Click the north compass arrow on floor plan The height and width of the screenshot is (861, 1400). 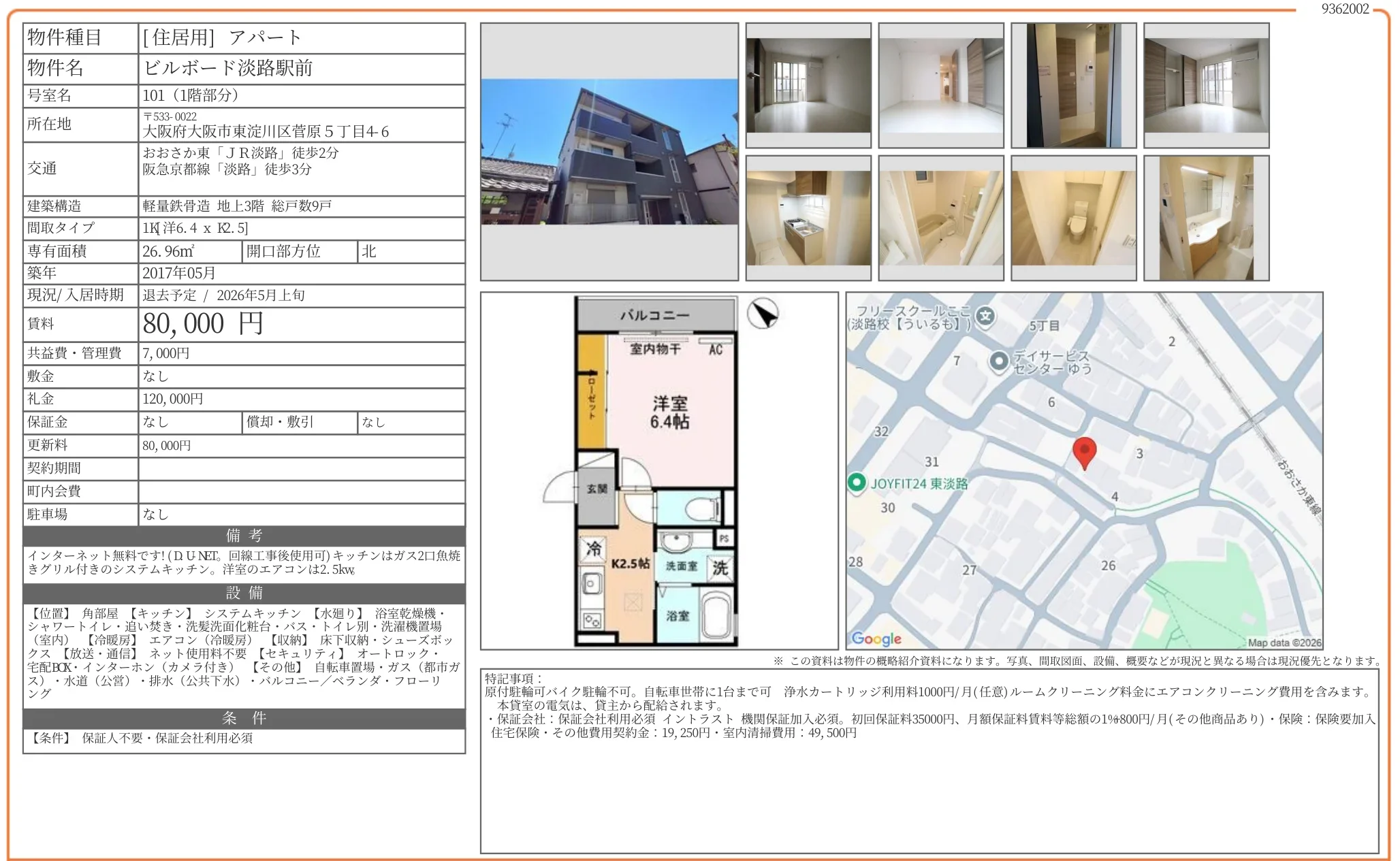[x=763, y=314]
